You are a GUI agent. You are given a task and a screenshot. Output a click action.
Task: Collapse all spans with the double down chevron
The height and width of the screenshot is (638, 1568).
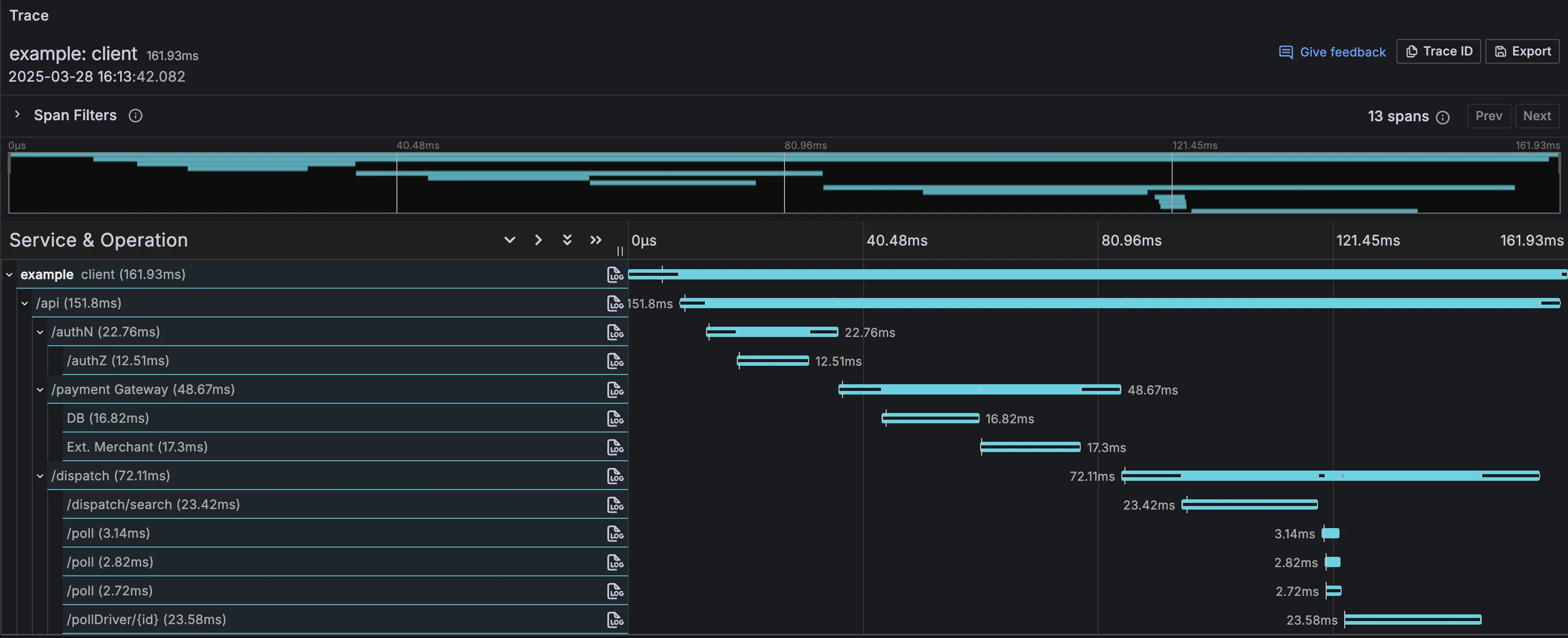[x=567, y=239]
